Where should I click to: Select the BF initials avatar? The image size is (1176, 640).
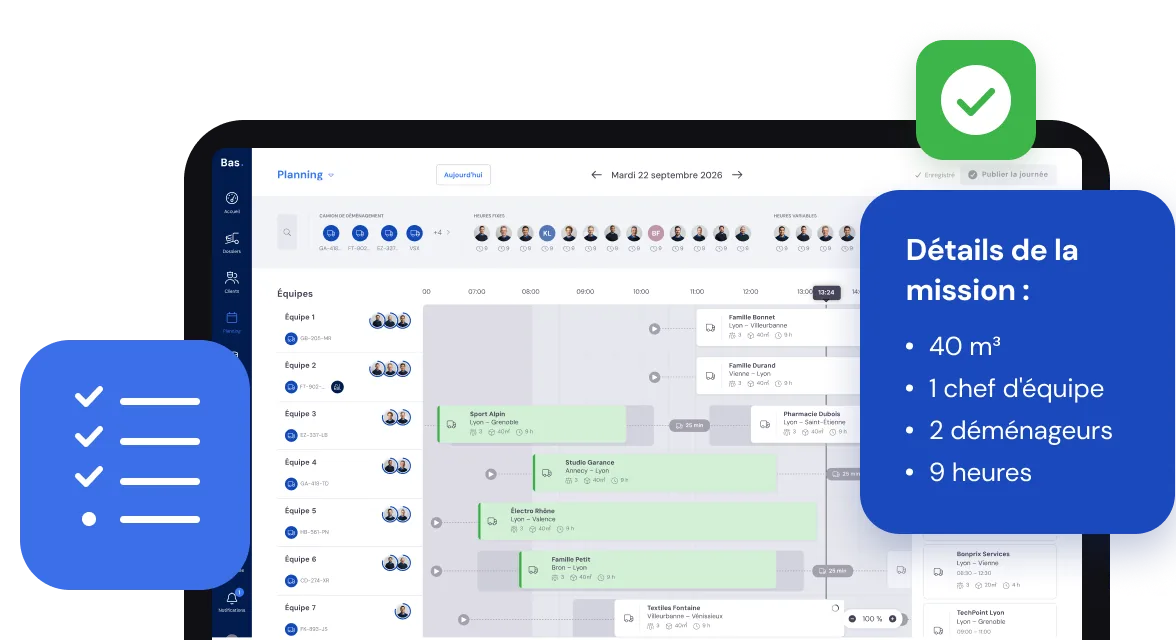pyautogui.click(x=656, y=233)
